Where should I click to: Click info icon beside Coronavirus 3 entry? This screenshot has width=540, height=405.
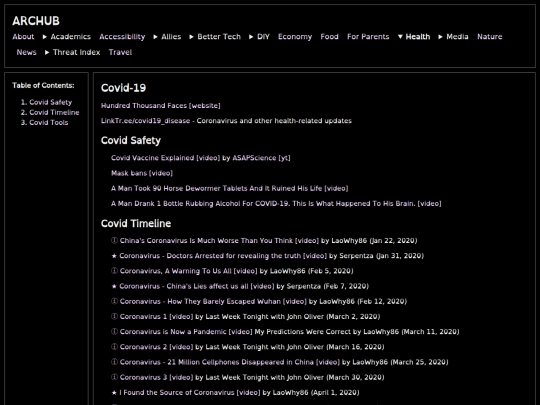[x=114, y=377]
